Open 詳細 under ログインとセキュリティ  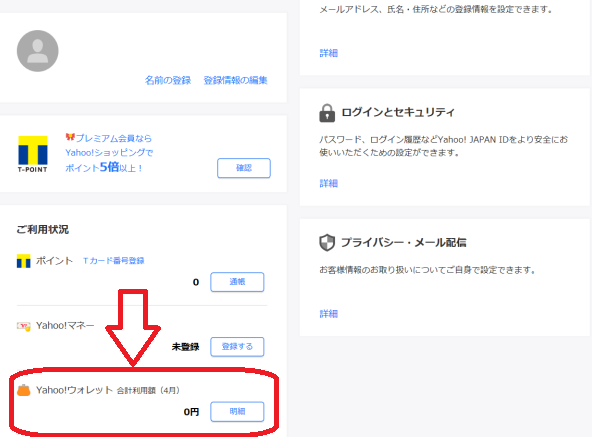[x=328, y=184]
